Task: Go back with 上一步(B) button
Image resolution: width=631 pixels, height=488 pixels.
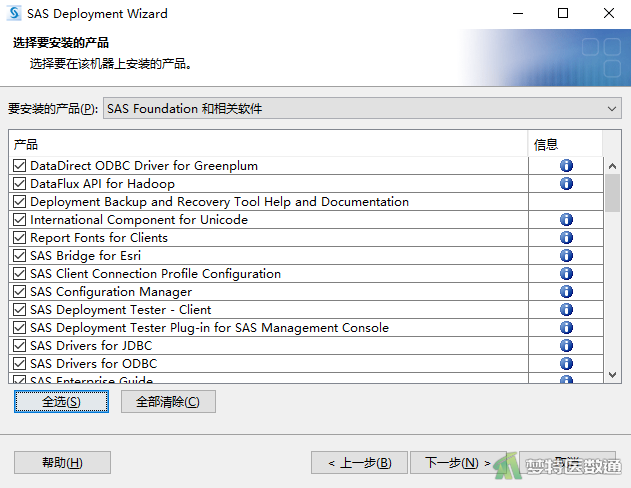Action: pyautogui.click(x=359, y=463)
